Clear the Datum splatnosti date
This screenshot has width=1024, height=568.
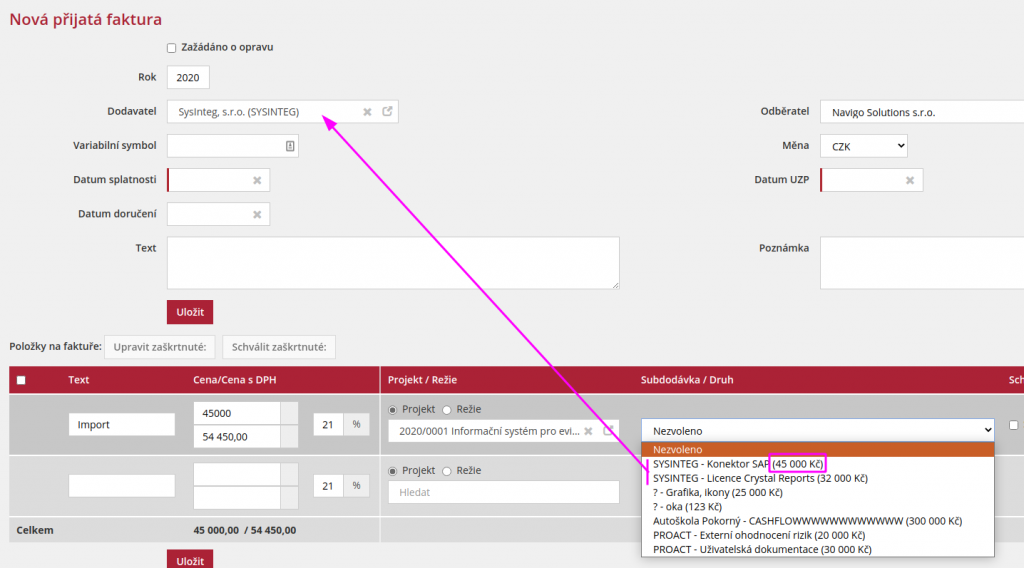pyautogui.click(x=257, y=180)
